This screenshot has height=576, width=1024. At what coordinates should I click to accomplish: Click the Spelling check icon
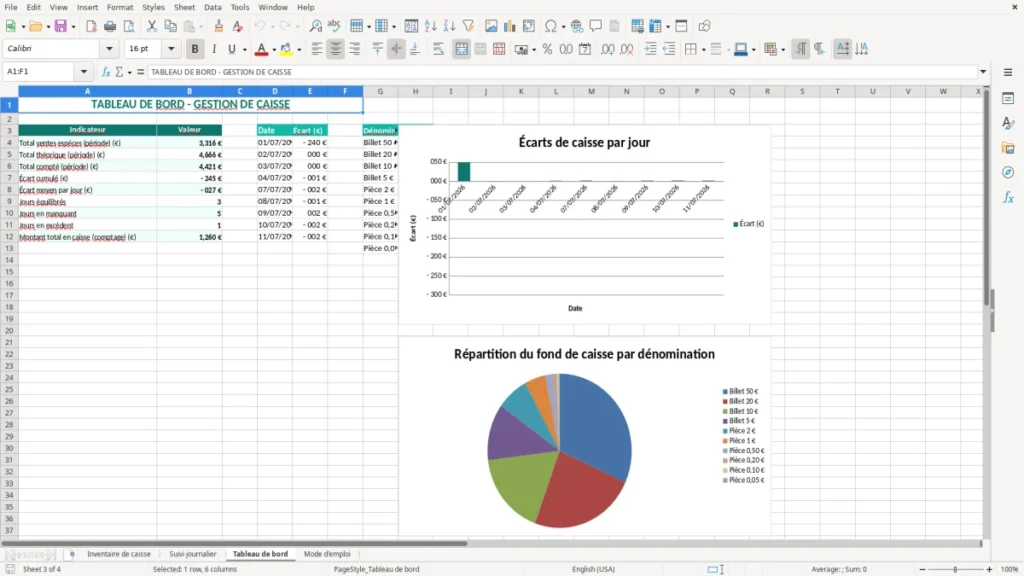coord(334,26)
